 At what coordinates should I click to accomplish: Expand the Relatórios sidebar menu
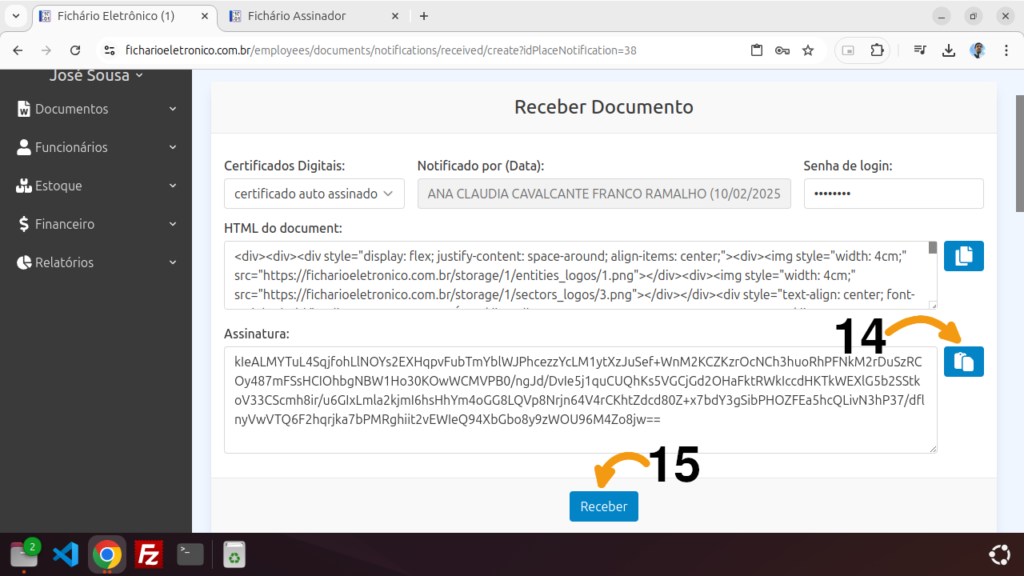click(x=96, y=263)
